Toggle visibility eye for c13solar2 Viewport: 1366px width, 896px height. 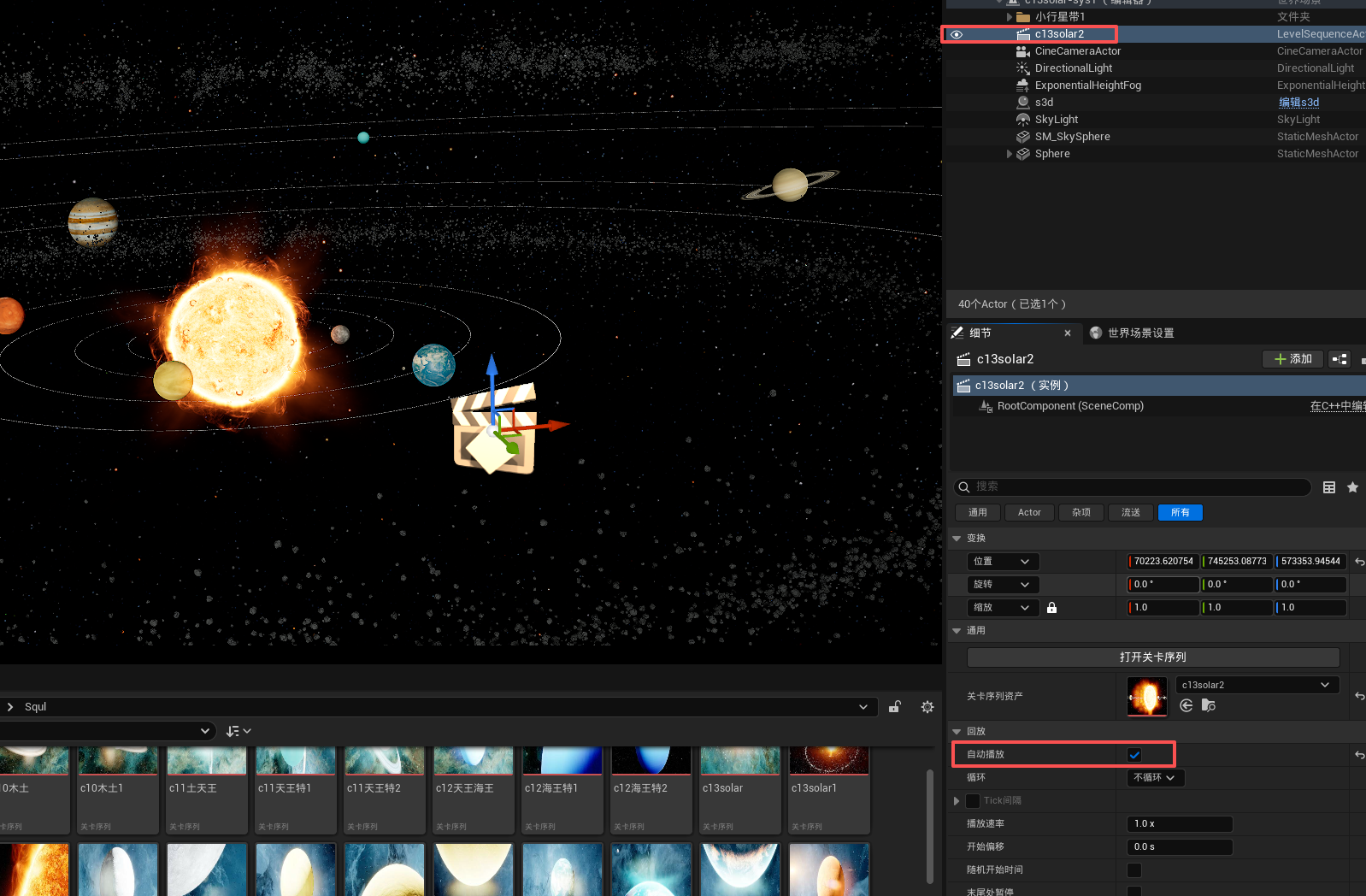[x=957, y=35]
